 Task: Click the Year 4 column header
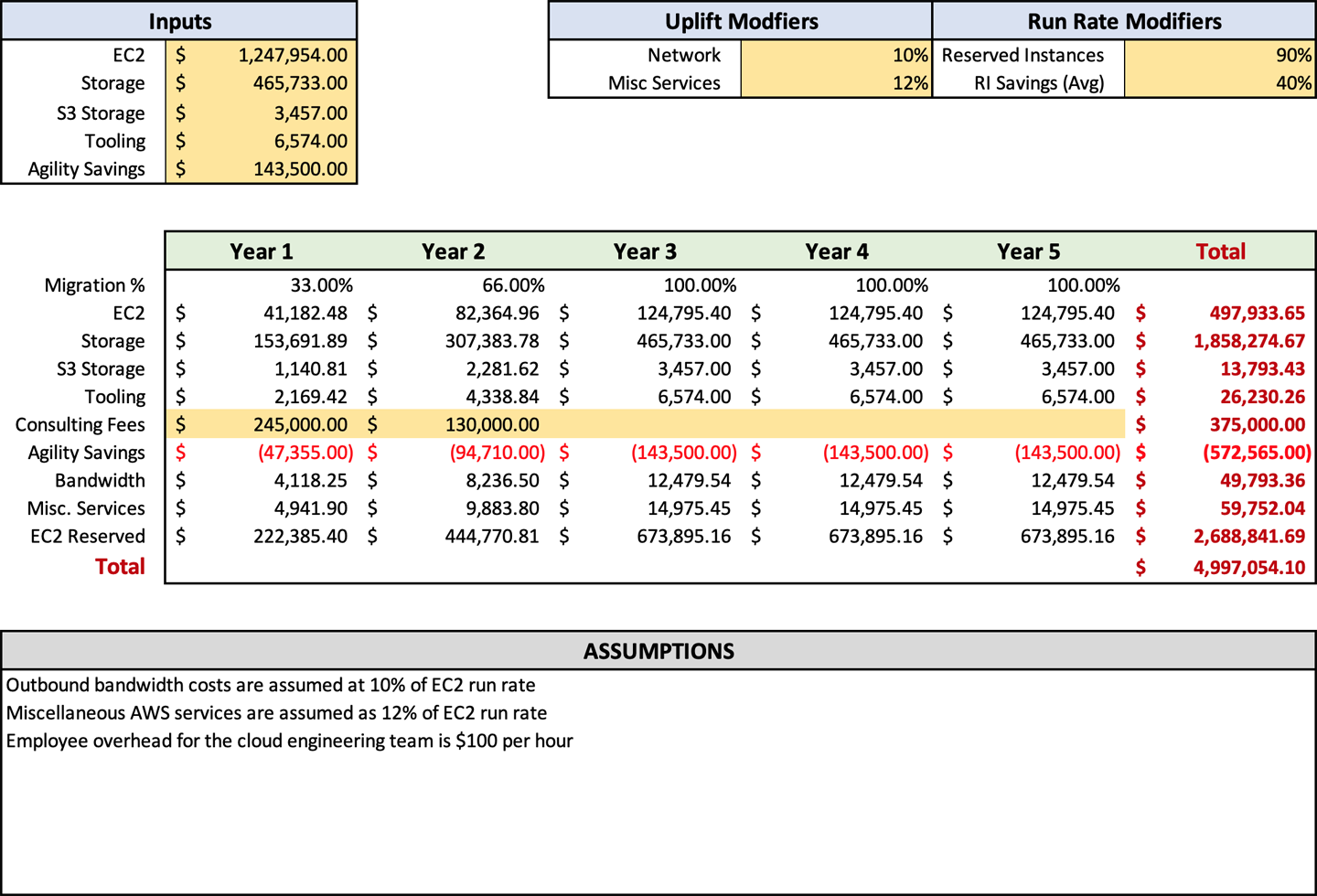[x=837, y=251]
